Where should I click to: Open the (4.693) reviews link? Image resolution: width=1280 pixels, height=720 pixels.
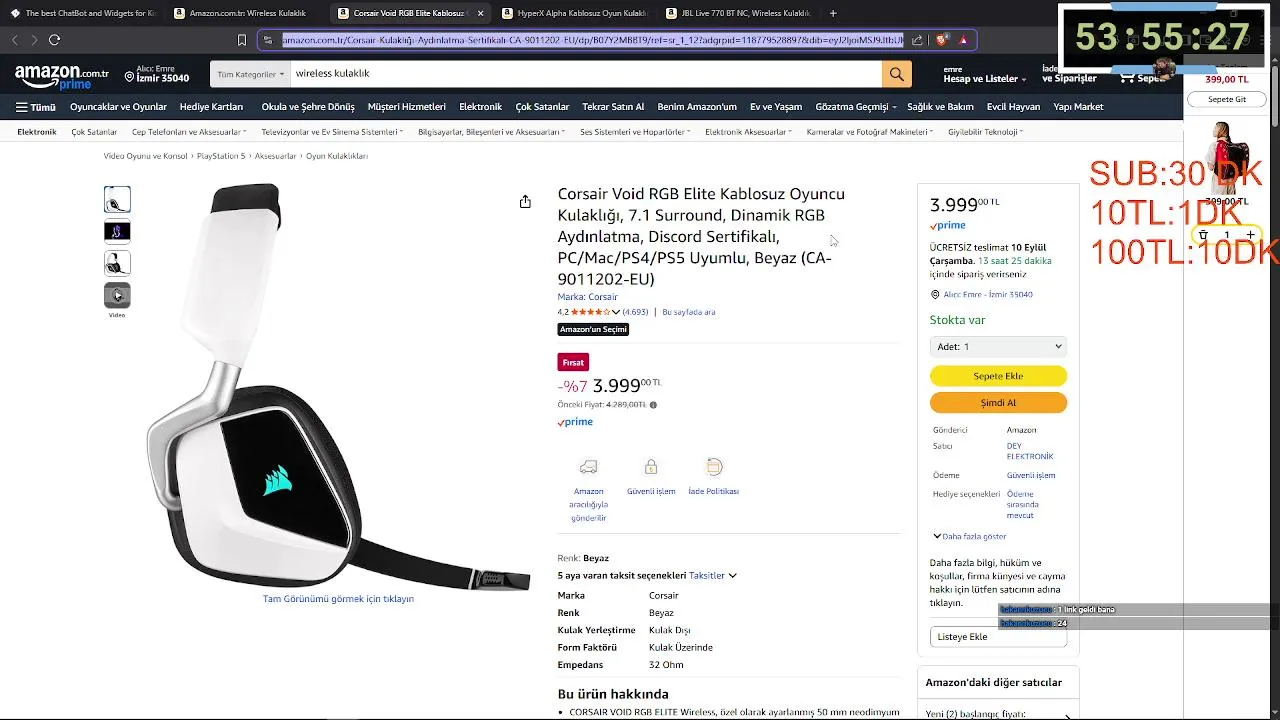pyautogui.click(x=635, y=312)
